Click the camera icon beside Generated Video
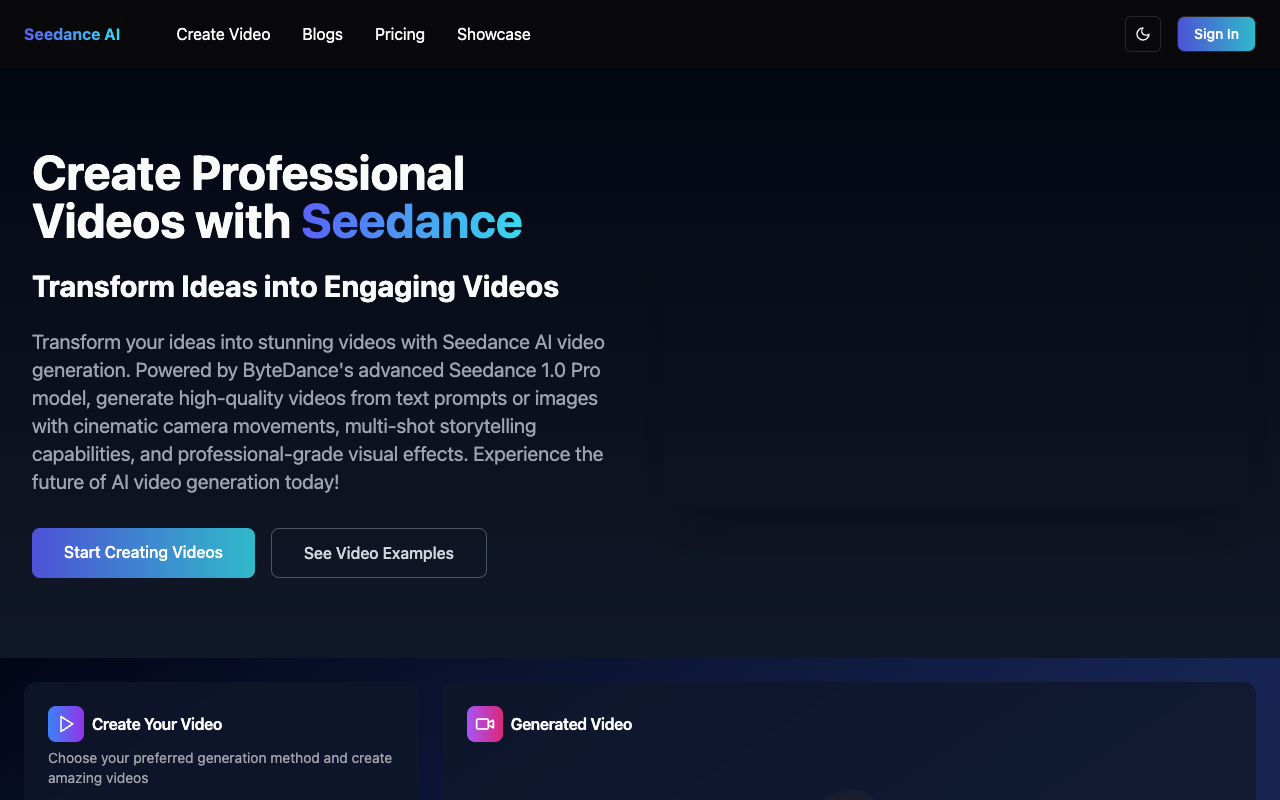The height and width of the screenshot is (800, 1280). pyautogui.click(x=485, y=724)
